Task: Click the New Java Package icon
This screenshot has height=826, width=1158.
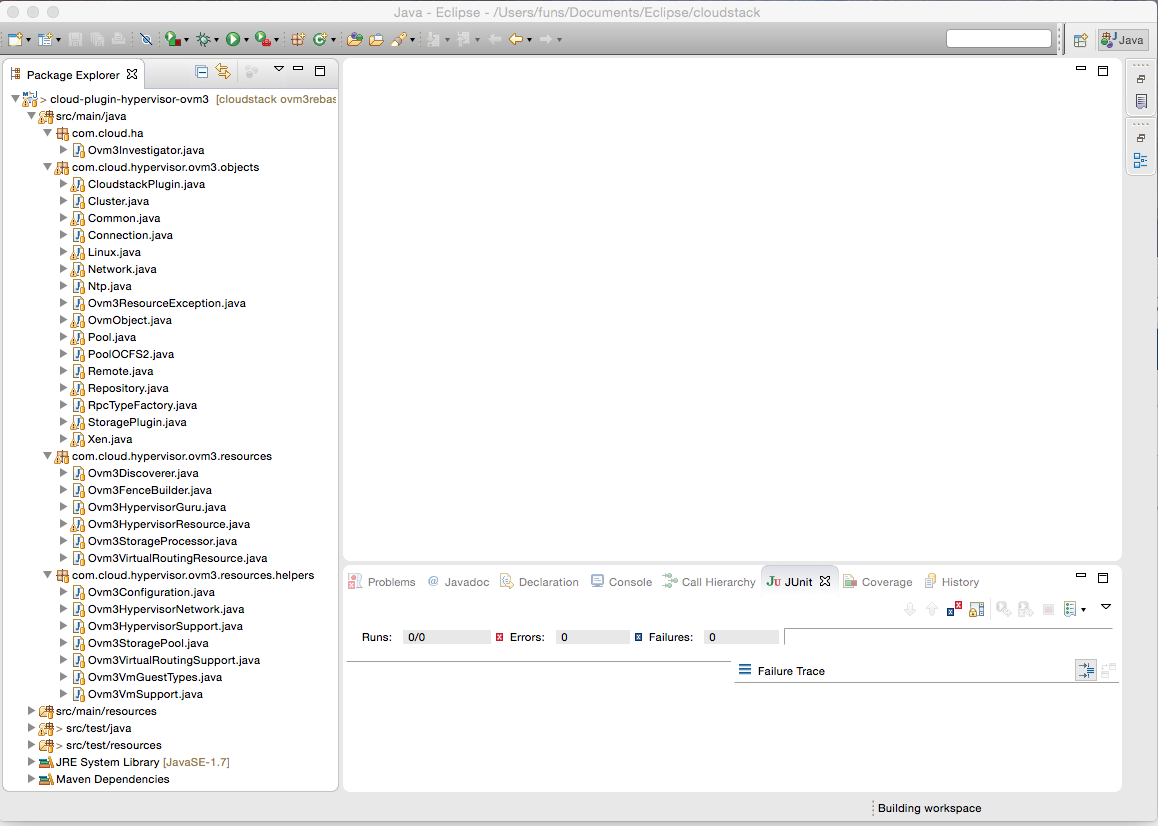Action: point(297,39)
